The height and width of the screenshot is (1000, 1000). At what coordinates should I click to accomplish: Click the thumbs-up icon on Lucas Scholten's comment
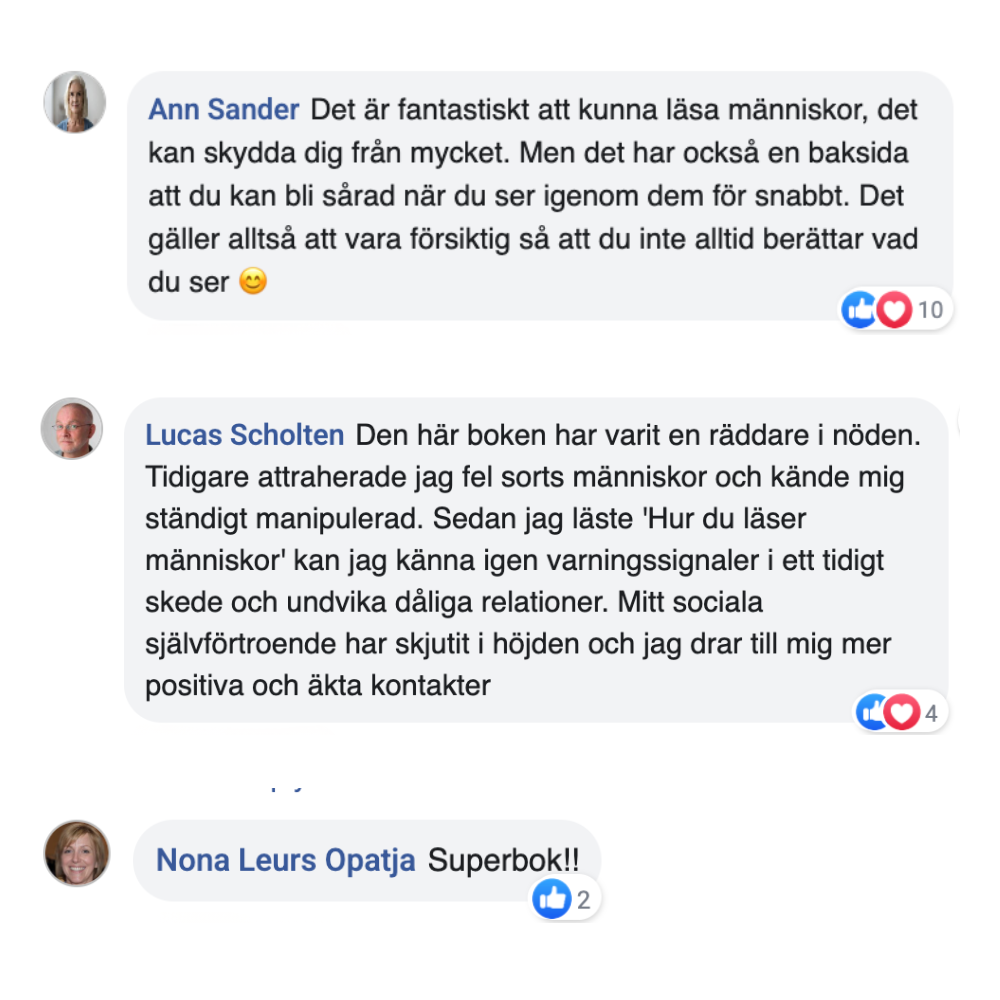(x=873, y=713)
